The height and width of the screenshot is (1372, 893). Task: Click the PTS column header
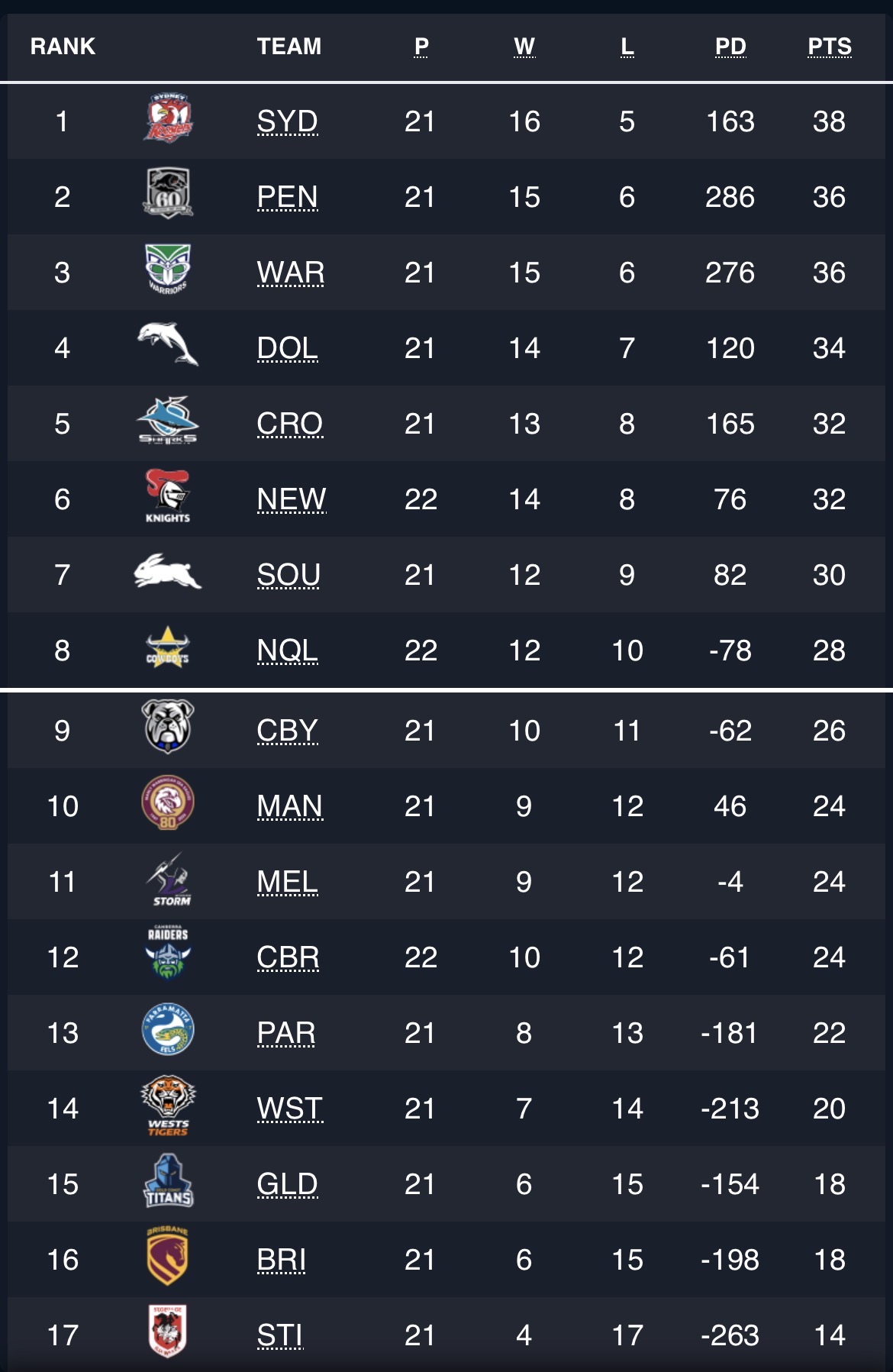coord(830,47)
